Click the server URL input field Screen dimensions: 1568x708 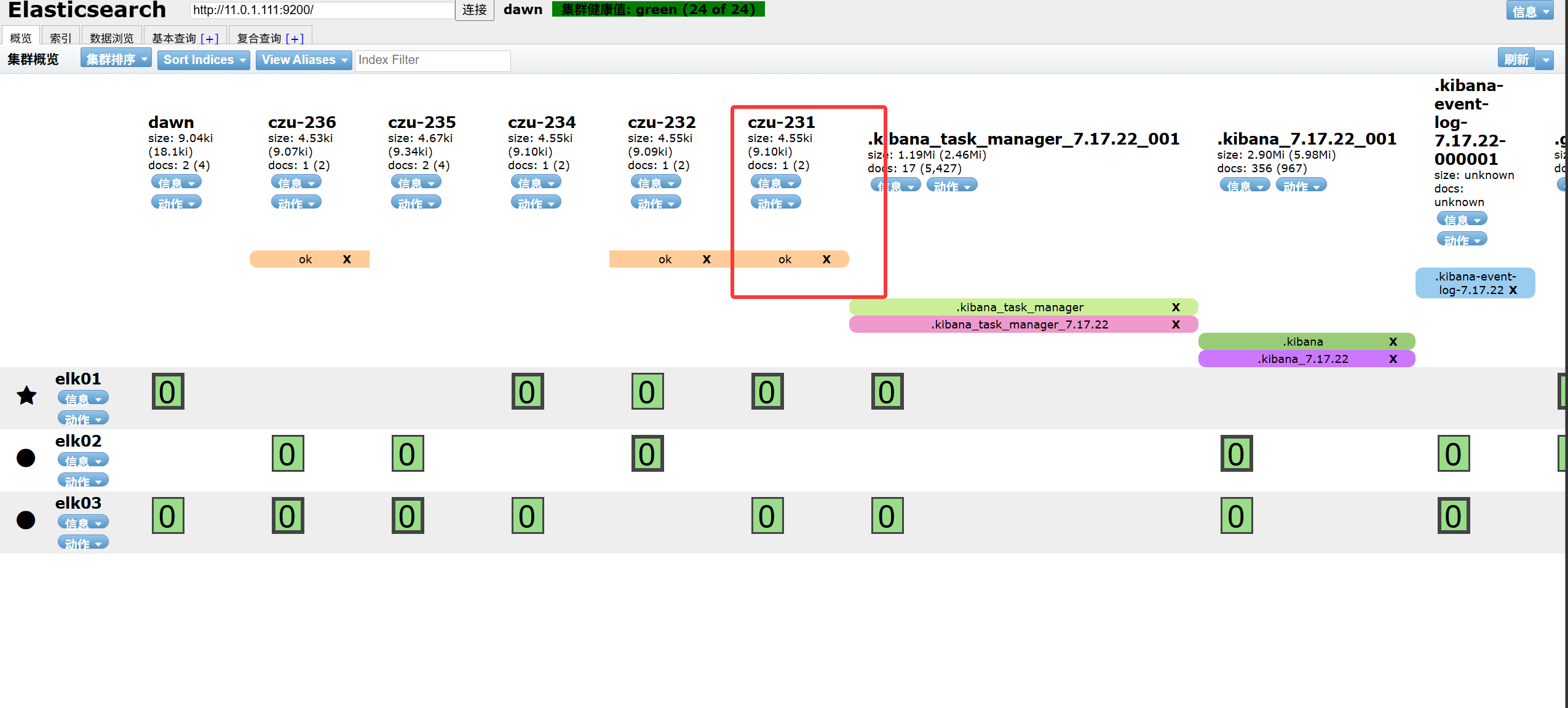click(x=322, y=10)
